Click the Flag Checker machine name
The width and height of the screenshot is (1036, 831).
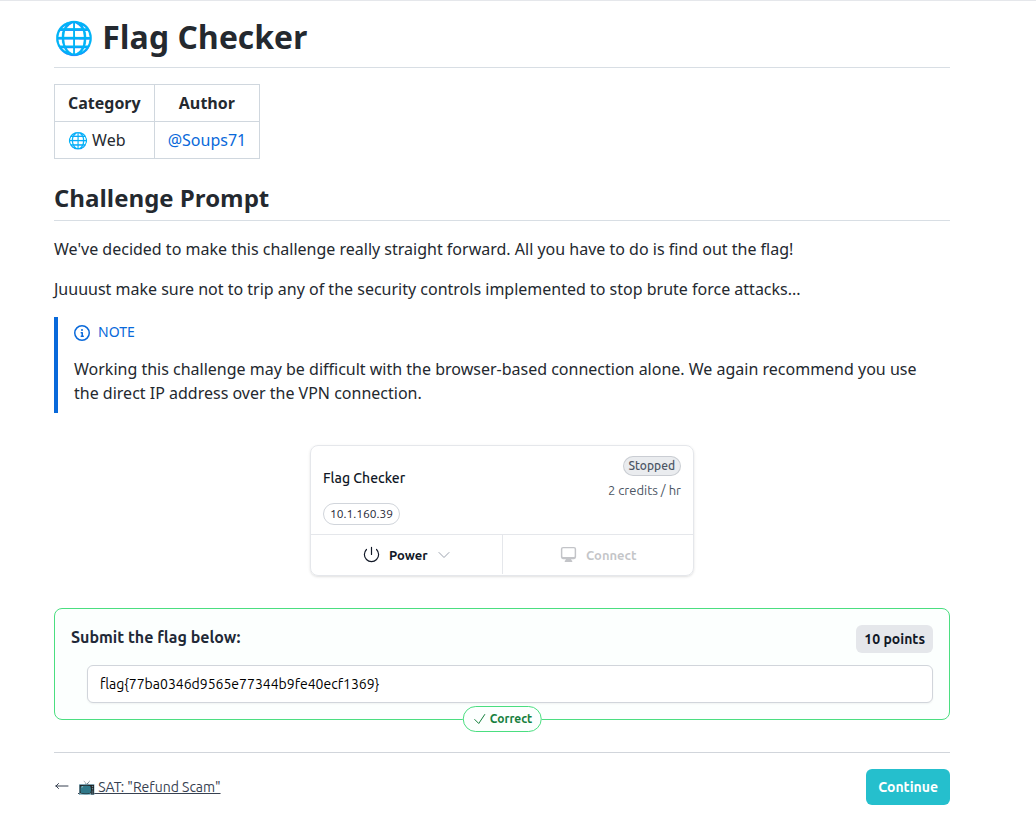(x=364, y=478)
